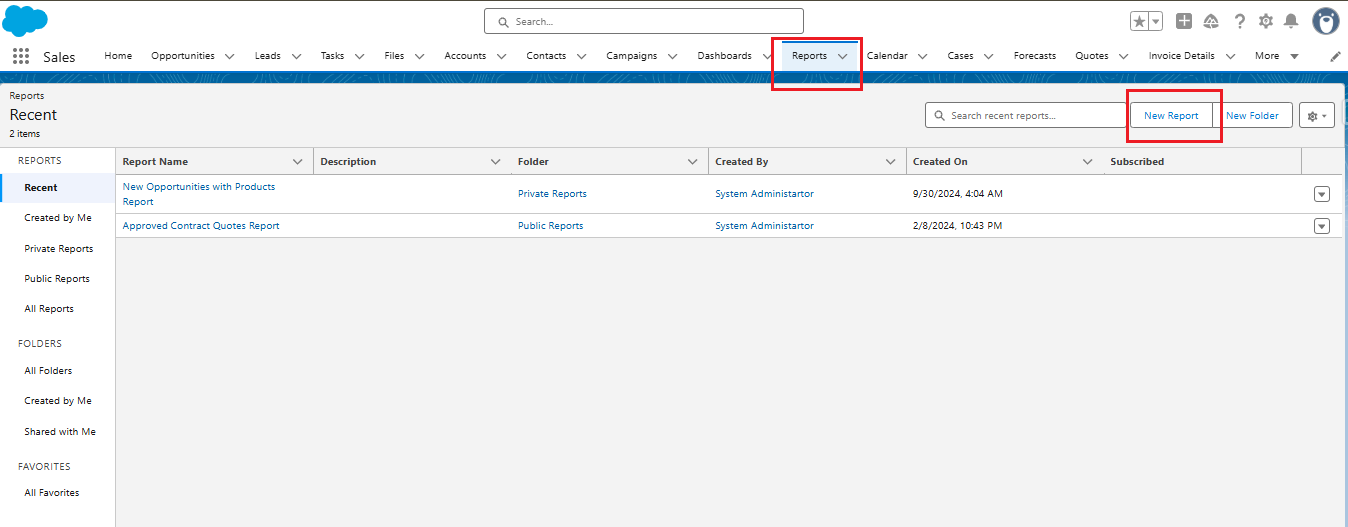Open user profile avatar menu
Image resolution: width=1348 pixels, height=527 pixels.
click(1325, 21)
